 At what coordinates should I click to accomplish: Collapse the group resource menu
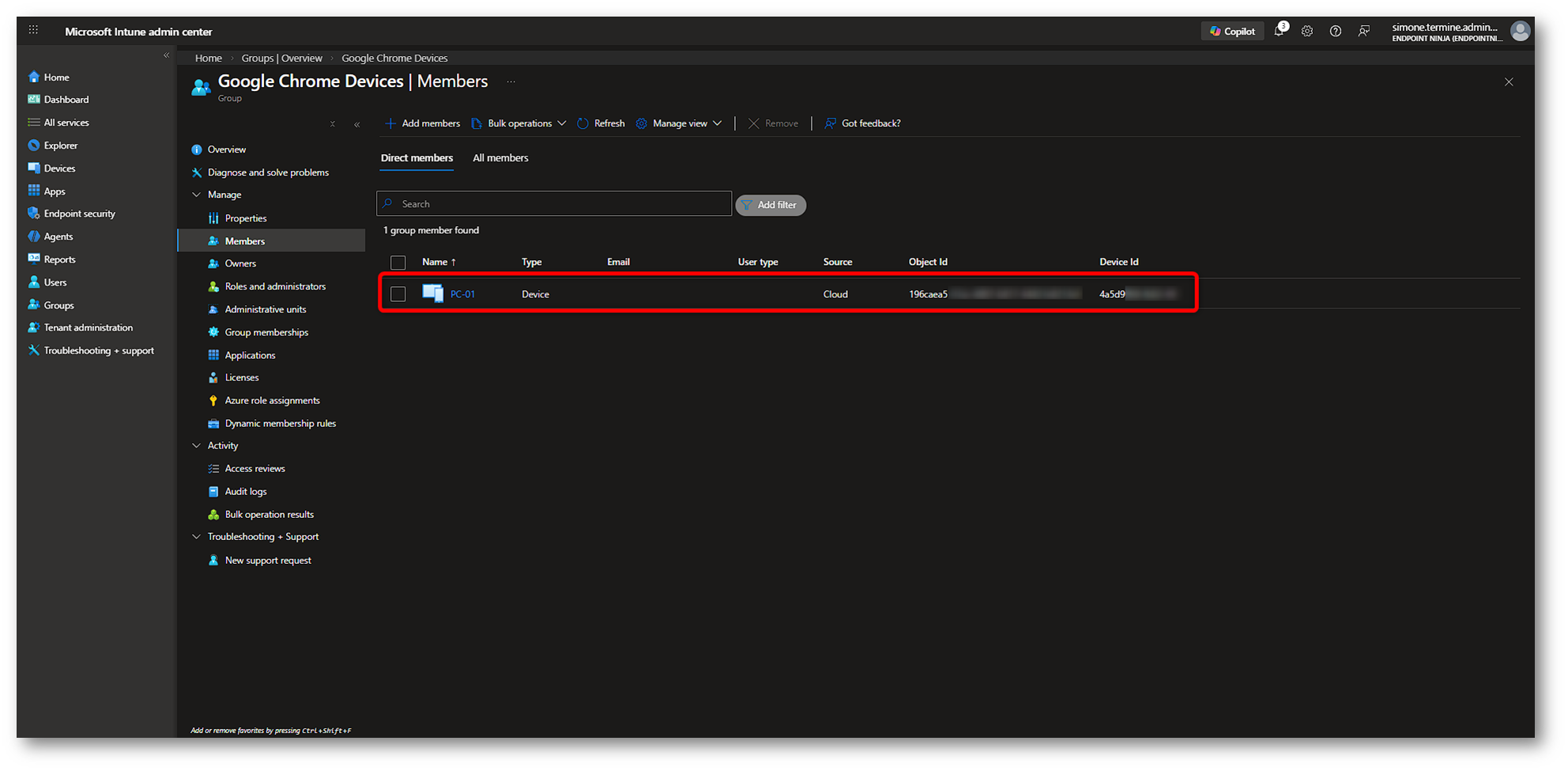pyautogui.click(x=357, y=124)
